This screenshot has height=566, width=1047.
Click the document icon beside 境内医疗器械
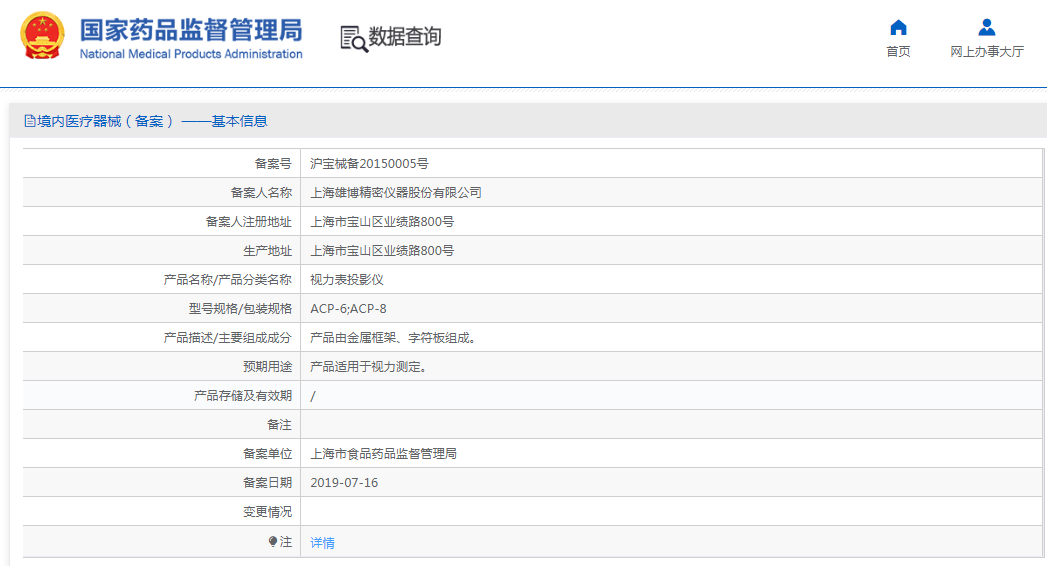(29, 121)
